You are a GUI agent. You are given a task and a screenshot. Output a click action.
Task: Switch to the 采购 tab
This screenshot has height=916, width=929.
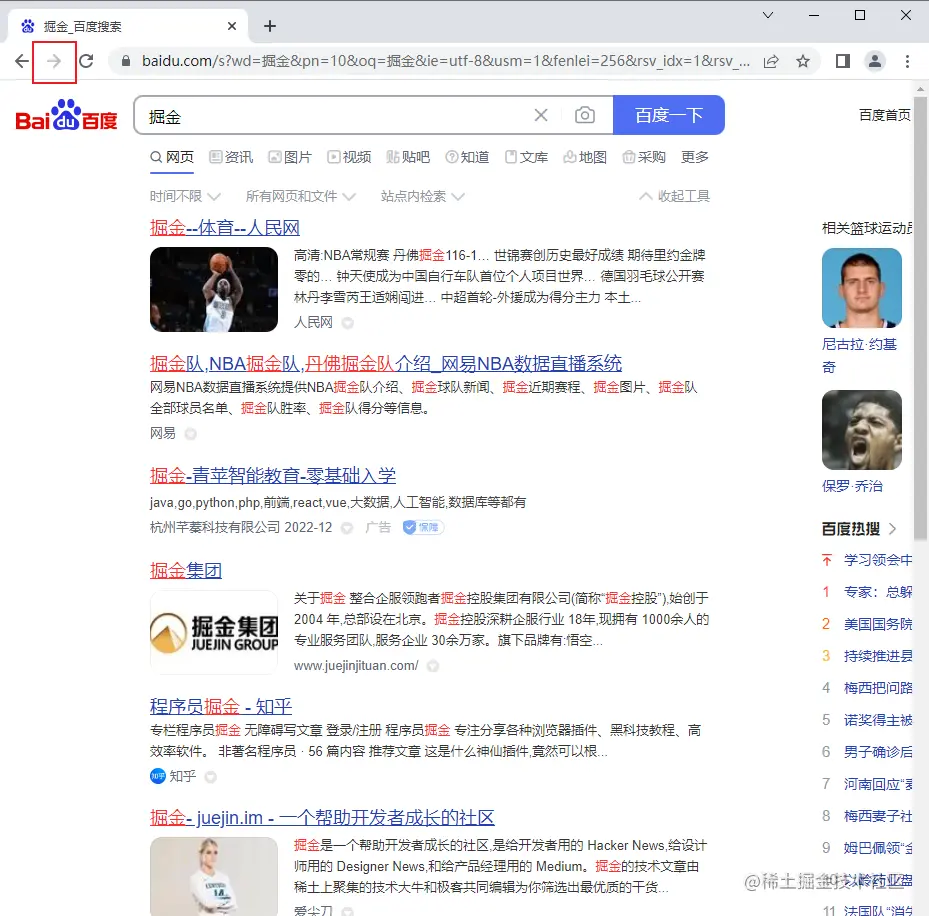(644, 157)
